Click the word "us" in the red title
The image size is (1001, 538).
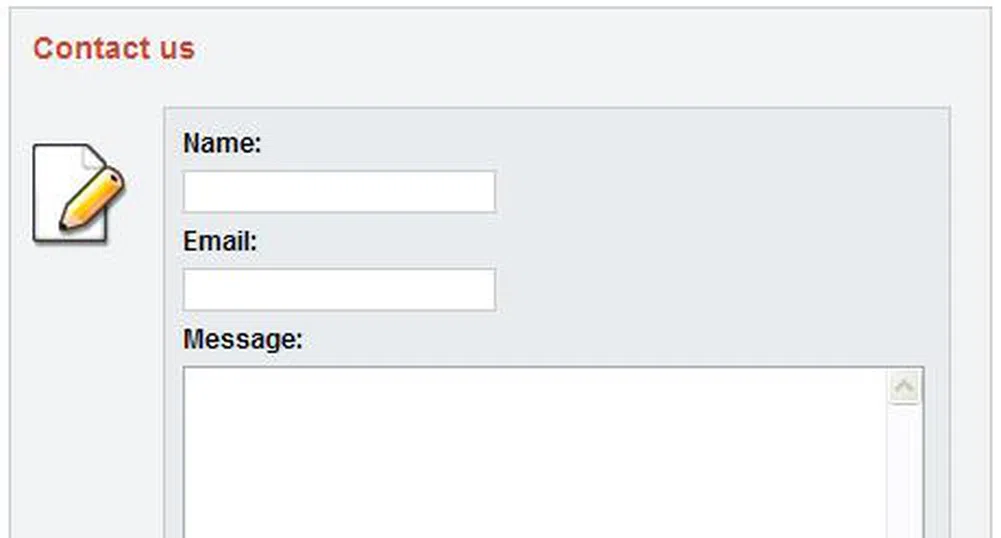[176, 49]
